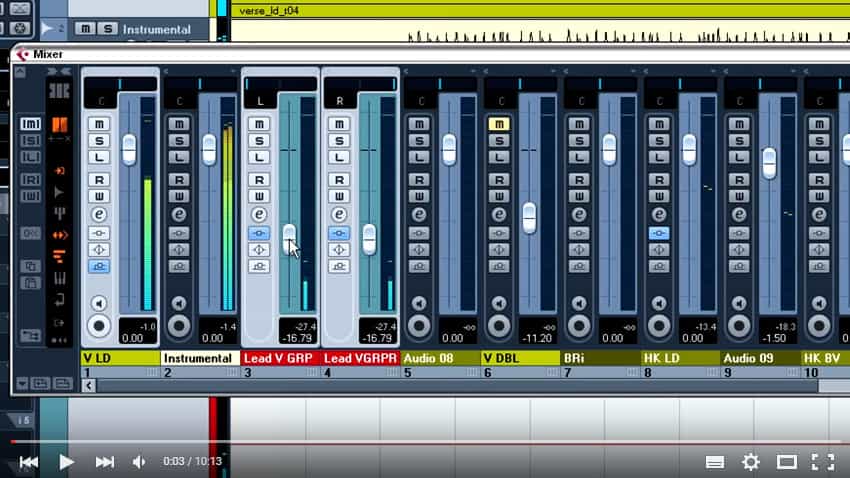Select the Audio 09 channel label

coord(760,358)
